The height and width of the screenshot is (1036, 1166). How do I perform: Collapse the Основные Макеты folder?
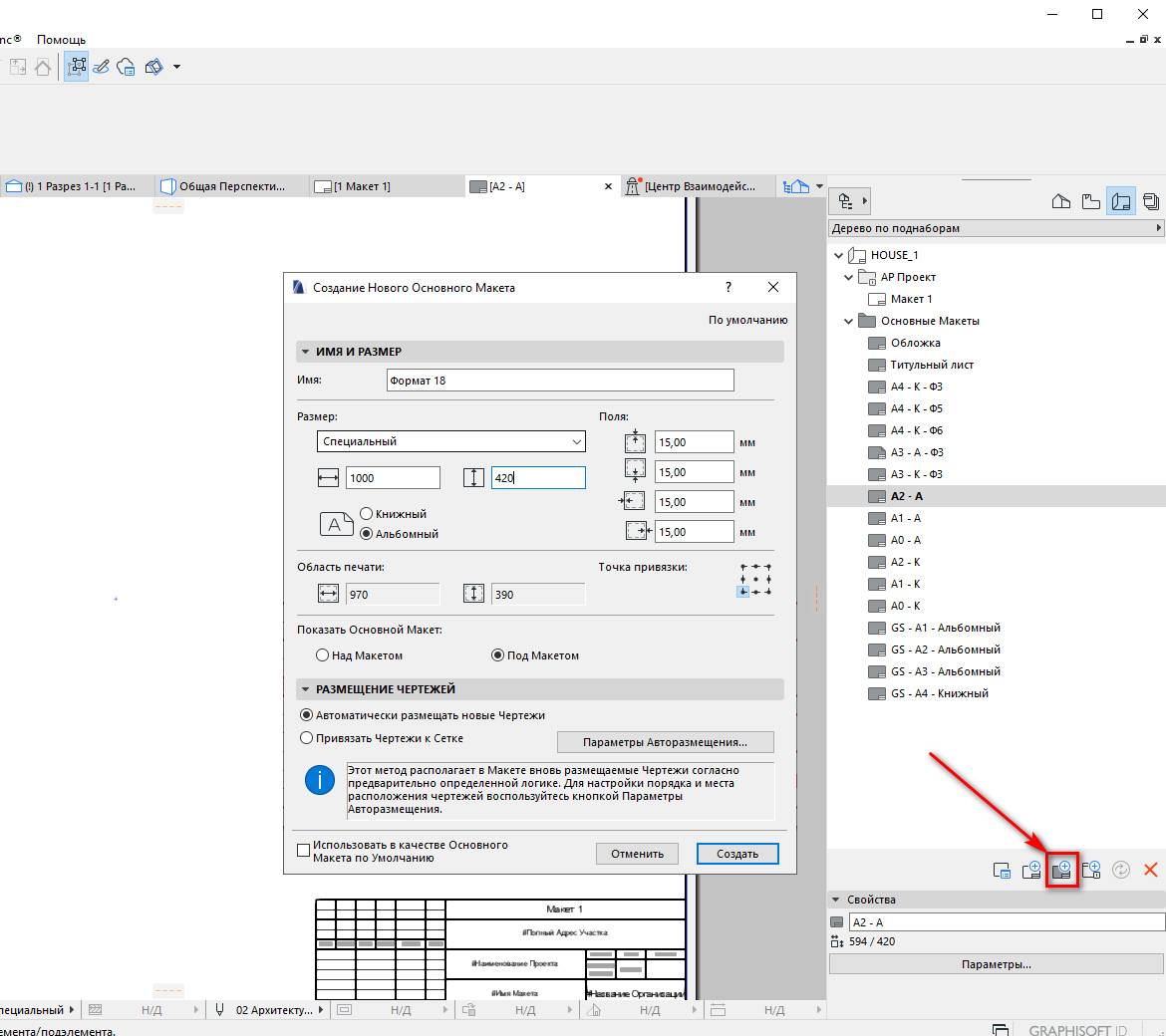pos(849,321)
